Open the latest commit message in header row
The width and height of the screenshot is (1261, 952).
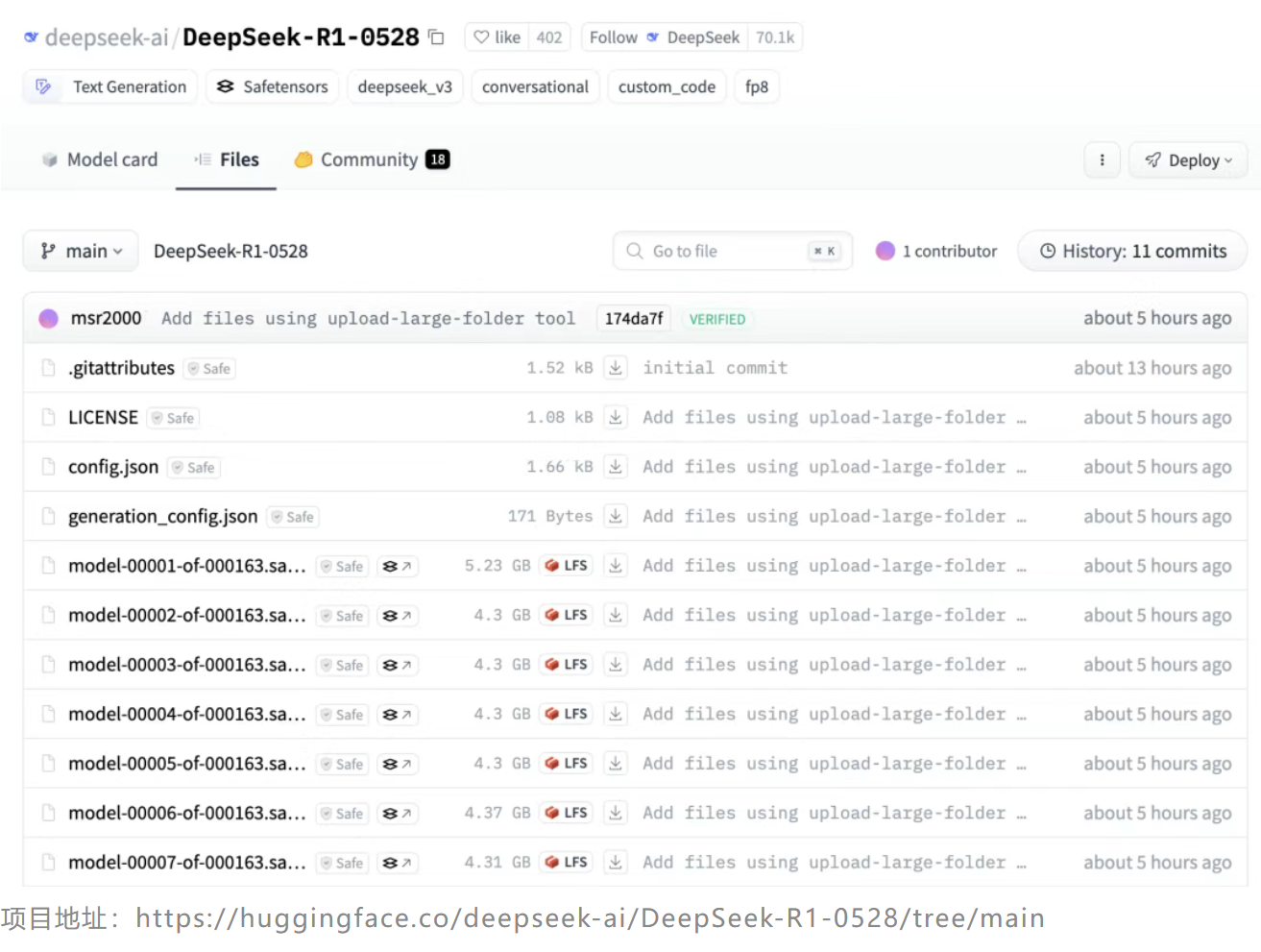coord(368,318)
